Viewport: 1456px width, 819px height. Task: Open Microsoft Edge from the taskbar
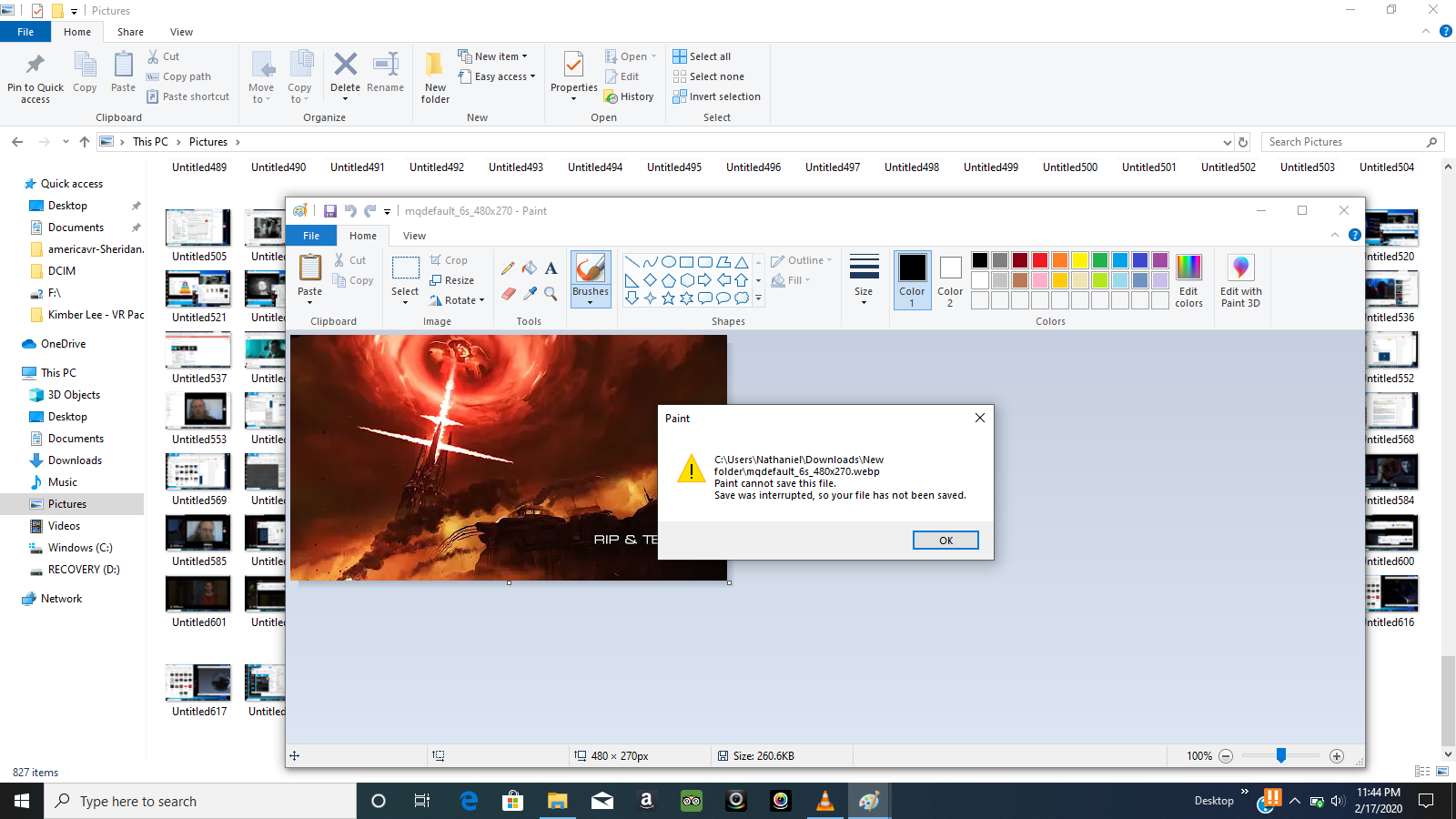(469, 801)
